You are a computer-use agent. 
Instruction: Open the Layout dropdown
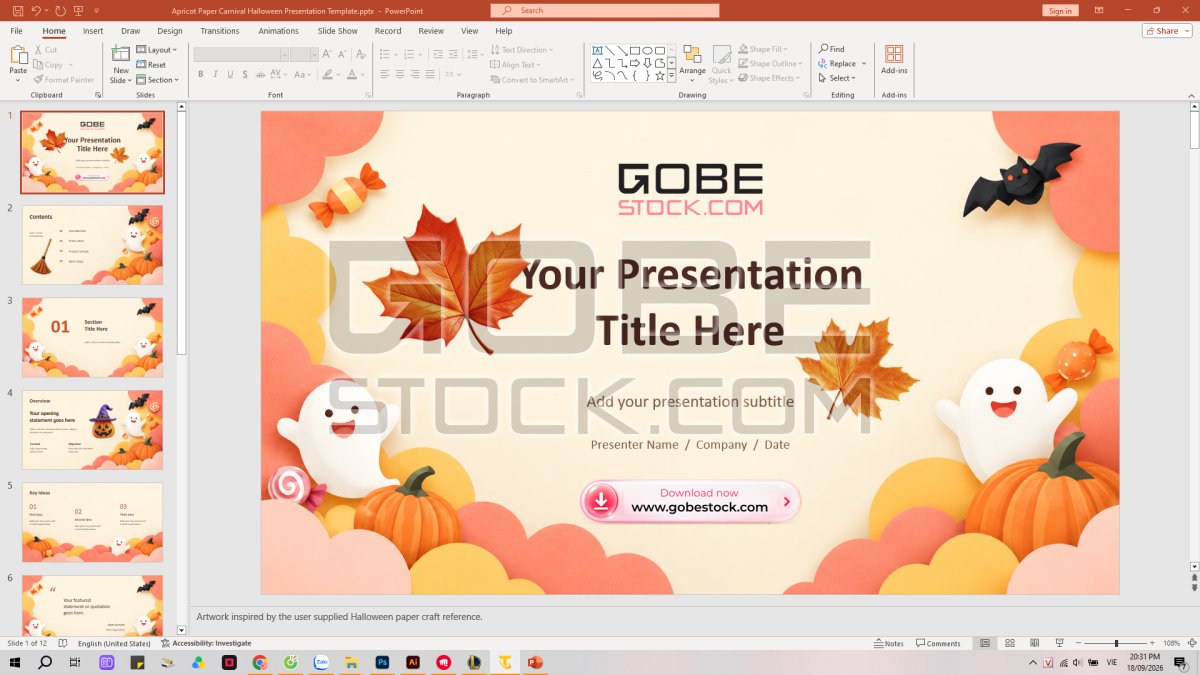[156, 50]
